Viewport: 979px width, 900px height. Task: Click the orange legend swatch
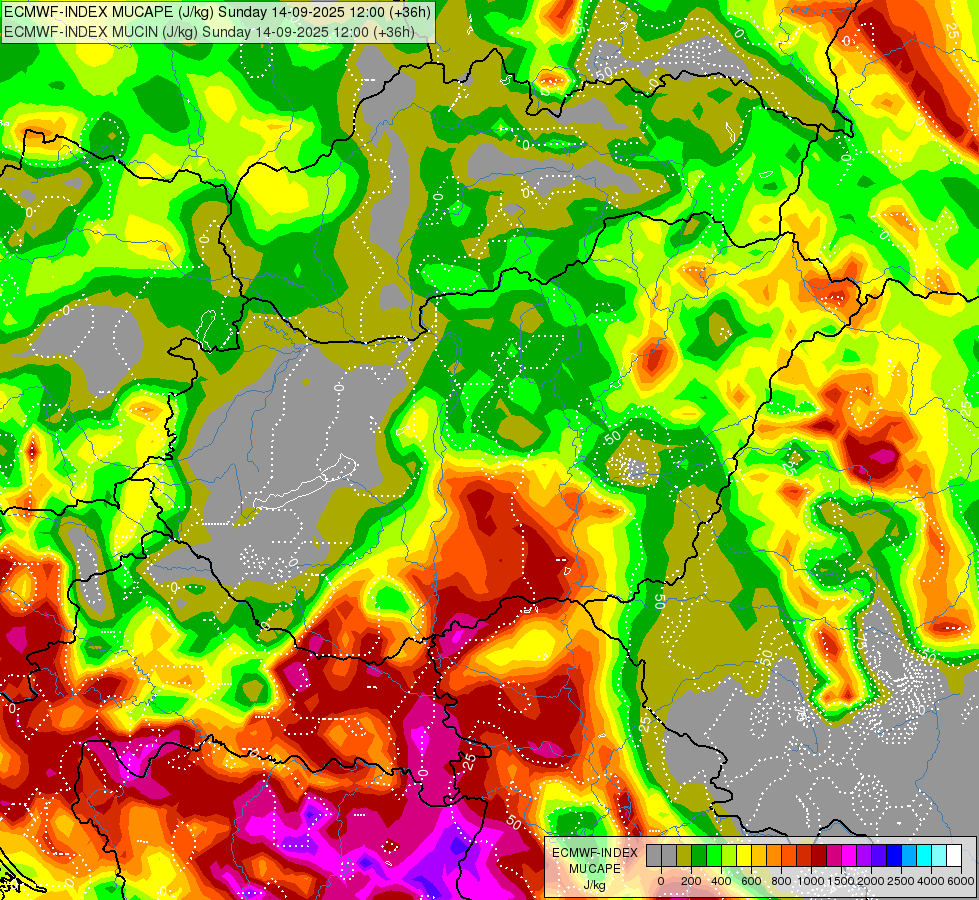point(774,855)
